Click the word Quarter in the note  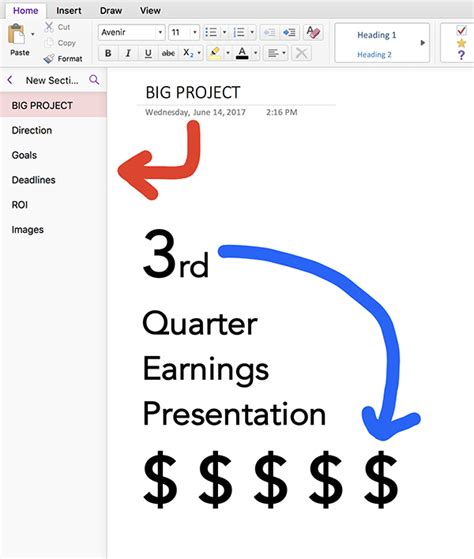click(200, 324)
